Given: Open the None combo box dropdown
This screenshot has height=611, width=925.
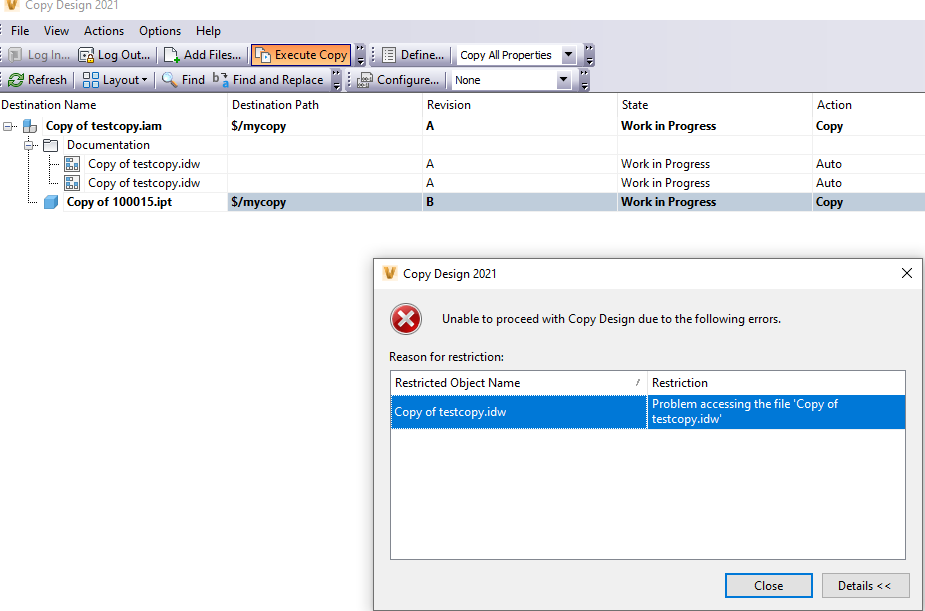Looking at the screenshot, I should point(563,79).
